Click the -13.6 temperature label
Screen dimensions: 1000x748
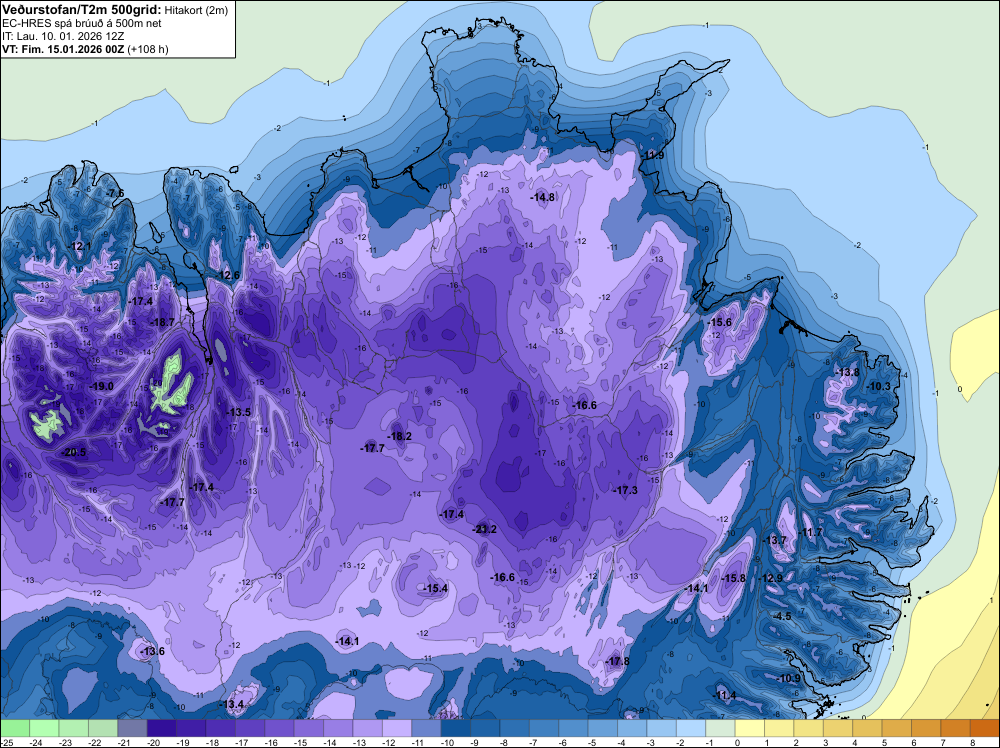pos(153,652)
